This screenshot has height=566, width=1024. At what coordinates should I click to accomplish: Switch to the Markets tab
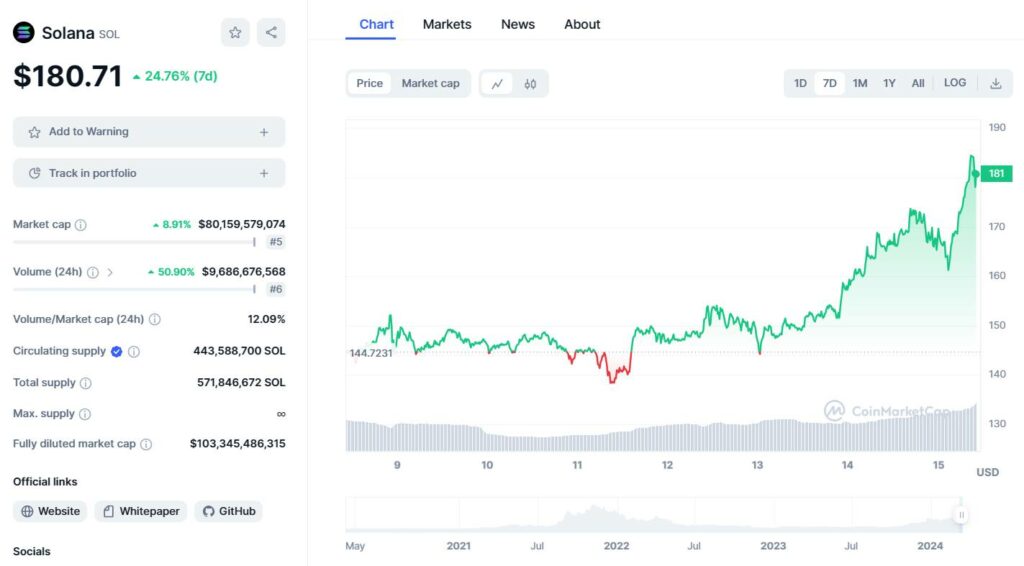[447, 25]
